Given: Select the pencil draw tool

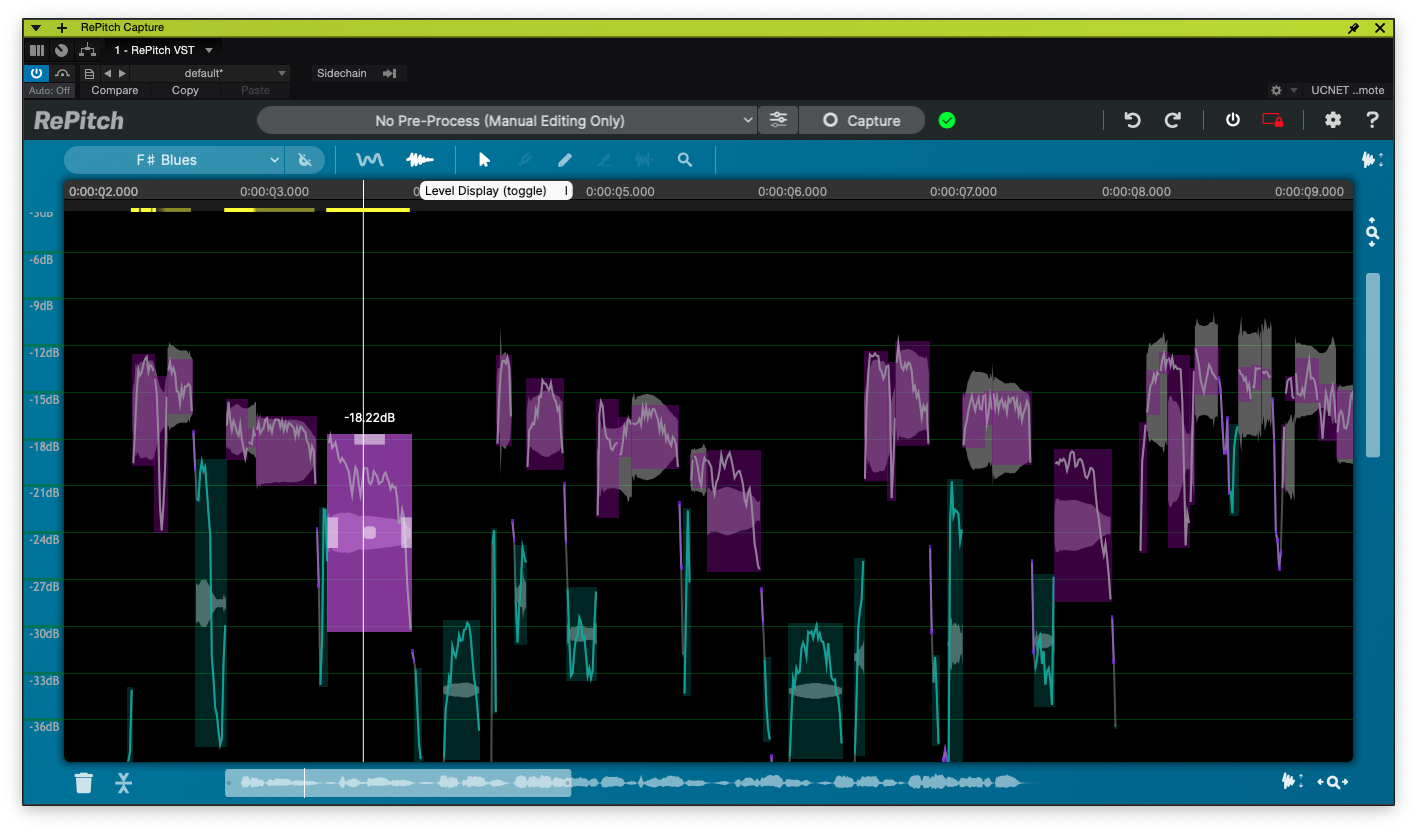Looking at the screenshot, I should click(565, 160).
